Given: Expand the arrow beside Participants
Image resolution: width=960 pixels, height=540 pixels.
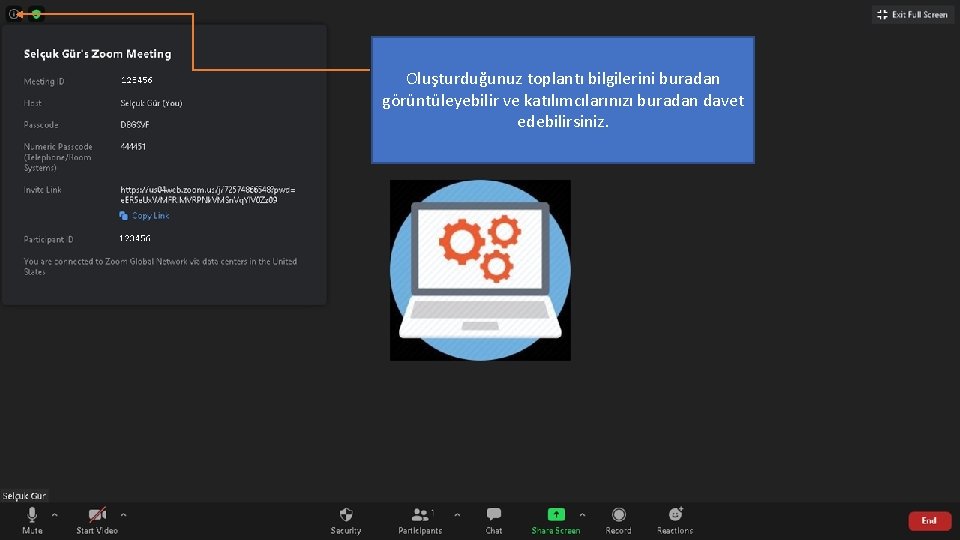Looking at the screenshot, I should pyautogui.click(x=457, y=515).
